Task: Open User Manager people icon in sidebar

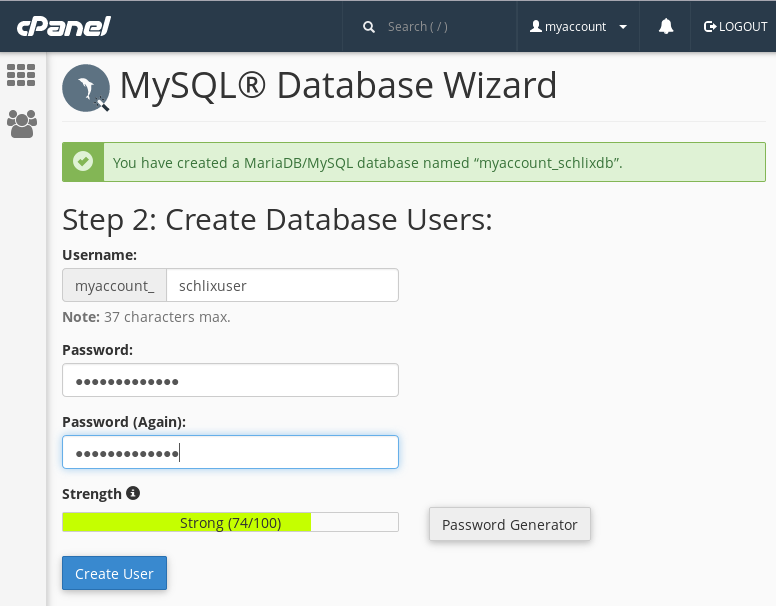Action: [x=22, y=124]
